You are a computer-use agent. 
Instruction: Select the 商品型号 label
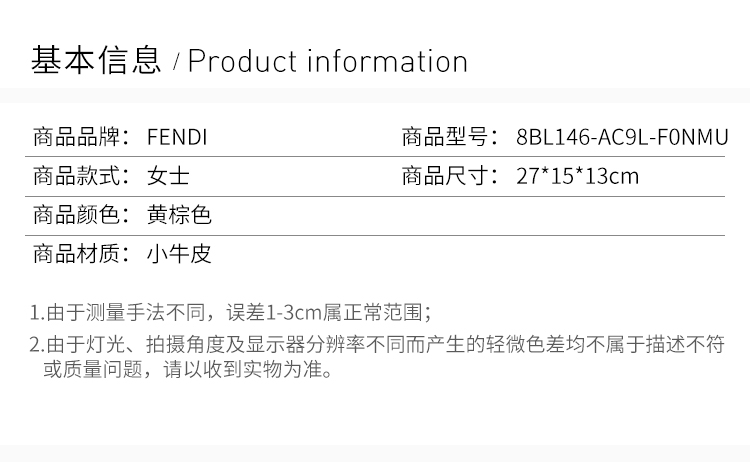click(450, 137)
